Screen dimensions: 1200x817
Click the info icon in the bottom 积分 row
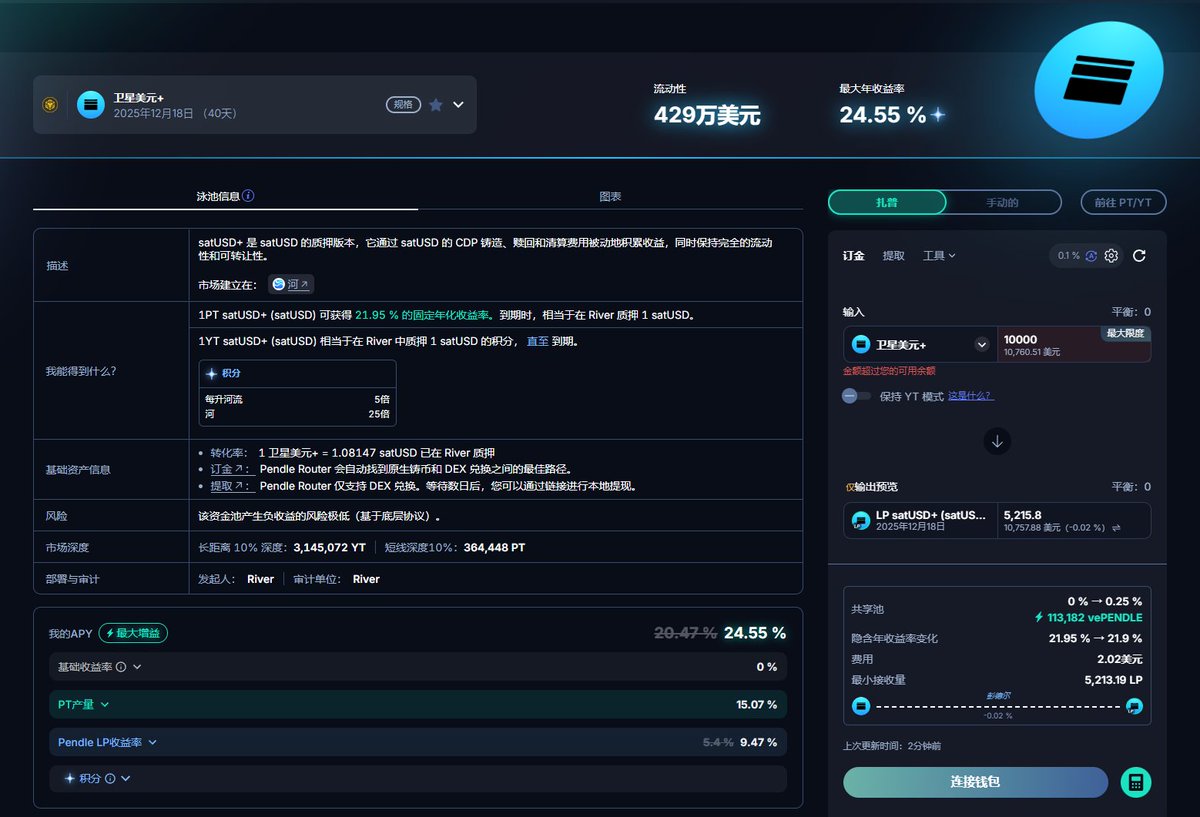pos(110,778)
